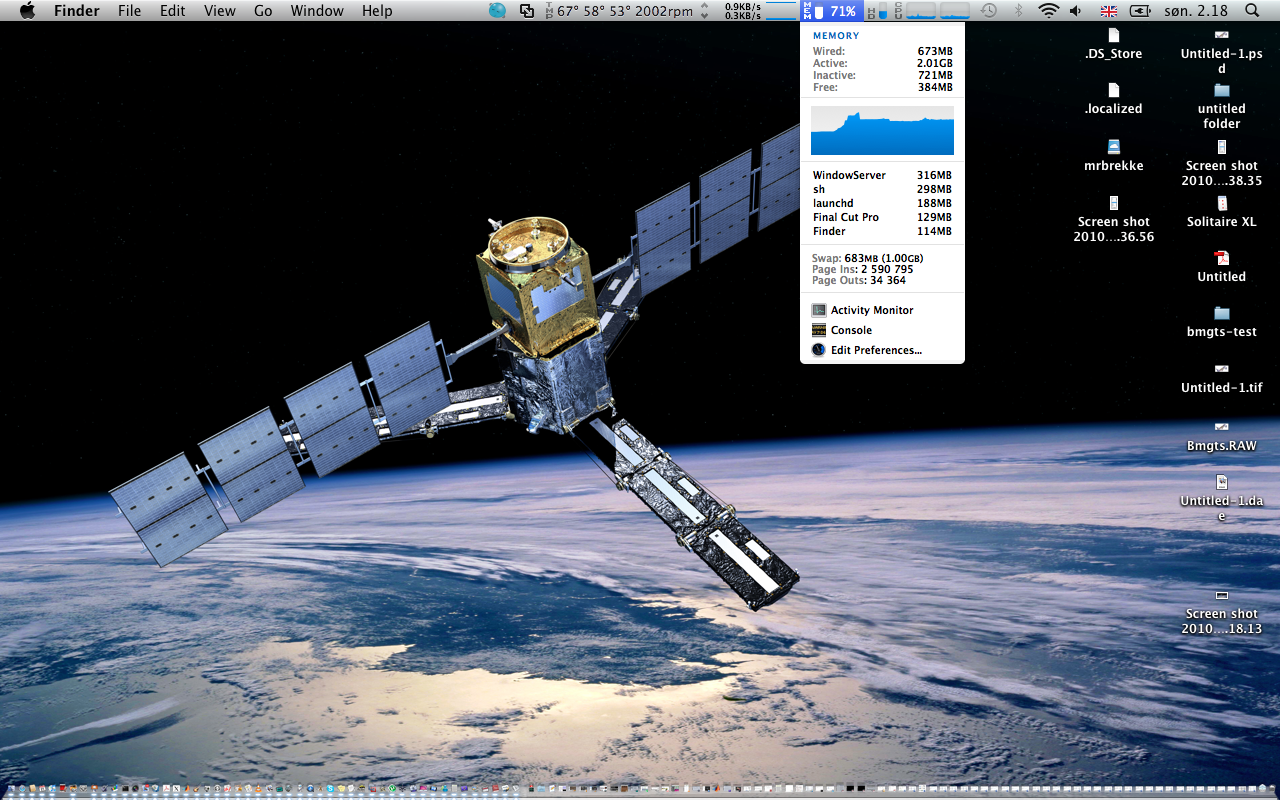Select the .DS_Store file on desktop
The image size is (1280, 800).
[1113, 44]
